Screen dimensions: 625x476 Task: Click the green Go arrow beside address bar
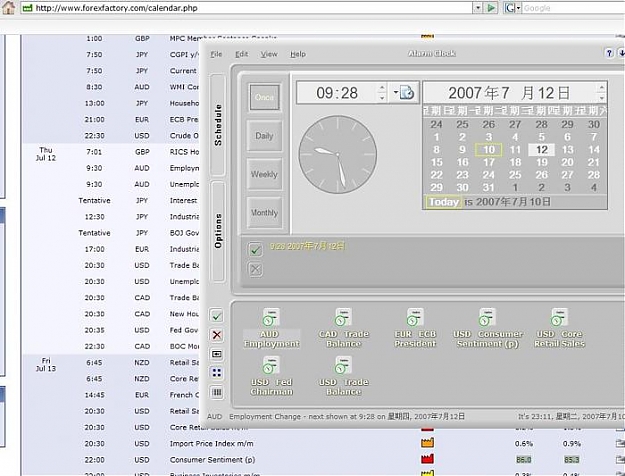coord(491,8)
